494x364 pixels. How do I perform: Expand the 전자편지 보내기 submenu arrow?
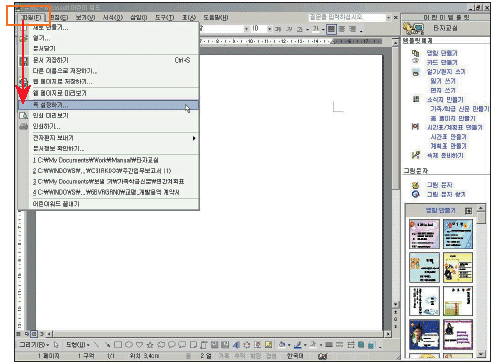[x=194, y=138]
